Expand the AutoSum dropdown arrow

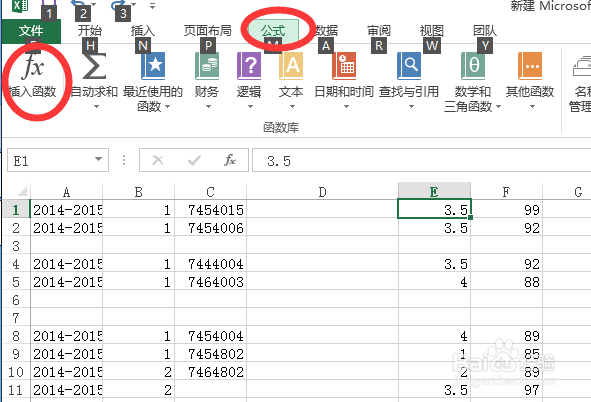click(x=96, y=107)
